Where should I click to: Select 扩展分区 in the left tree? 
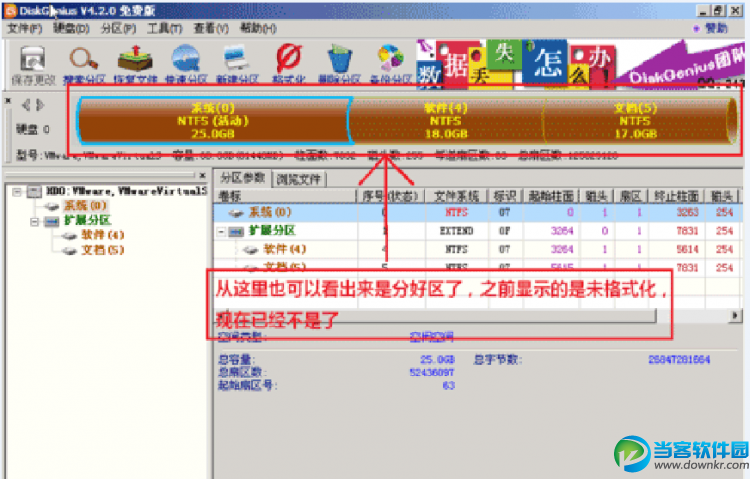[x=88, y=220]
